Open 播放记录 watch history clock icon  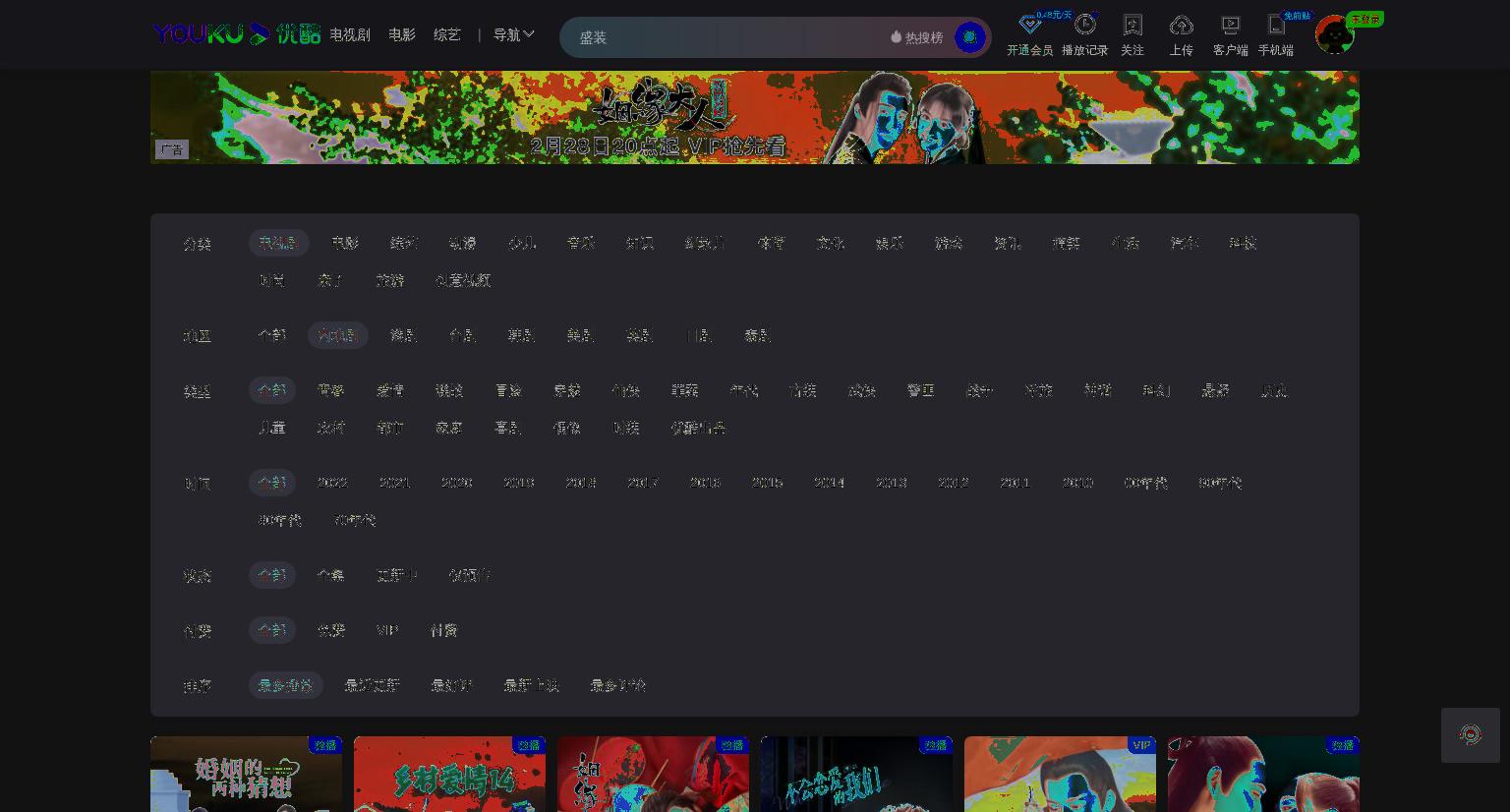pyautogui.click(x=1084, y=25)
